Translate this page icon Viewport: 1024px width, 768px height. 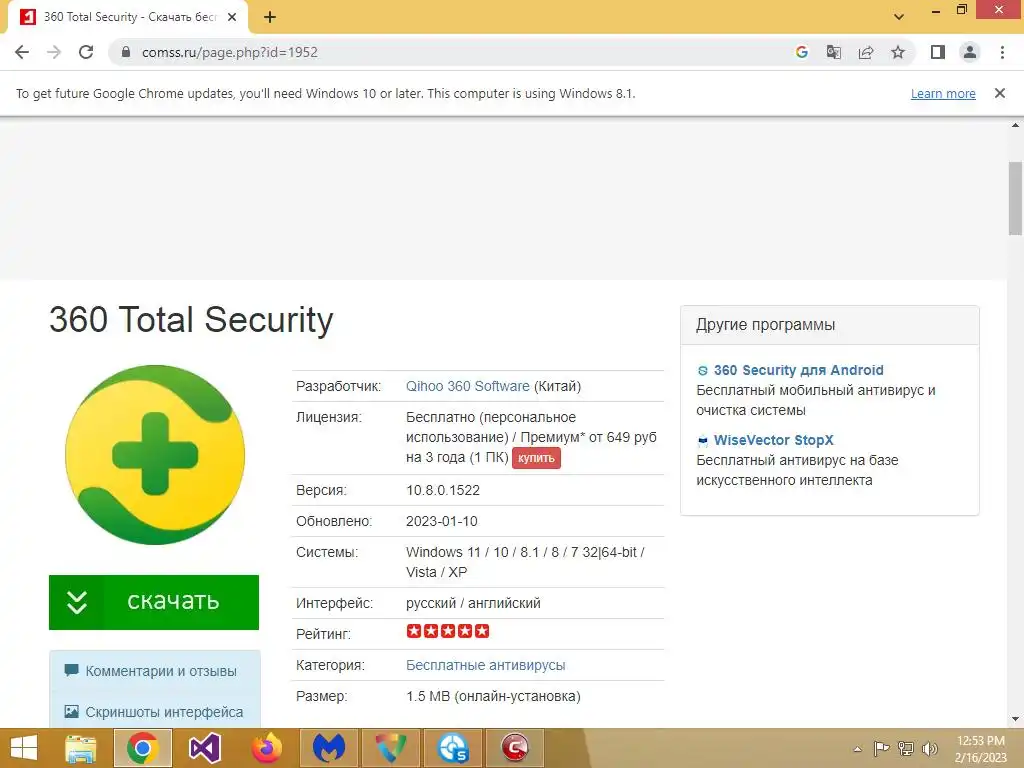(x=834, y=52)
